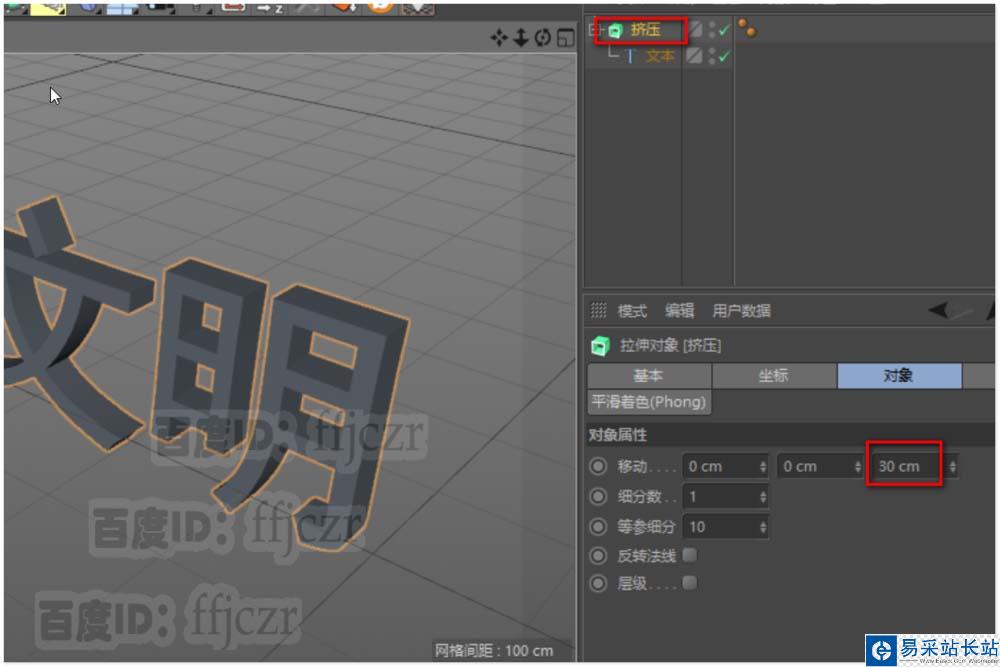Click the layer square on the 挤压 row
This screenshot has width=1000, height=667.
tap(695, 29)
